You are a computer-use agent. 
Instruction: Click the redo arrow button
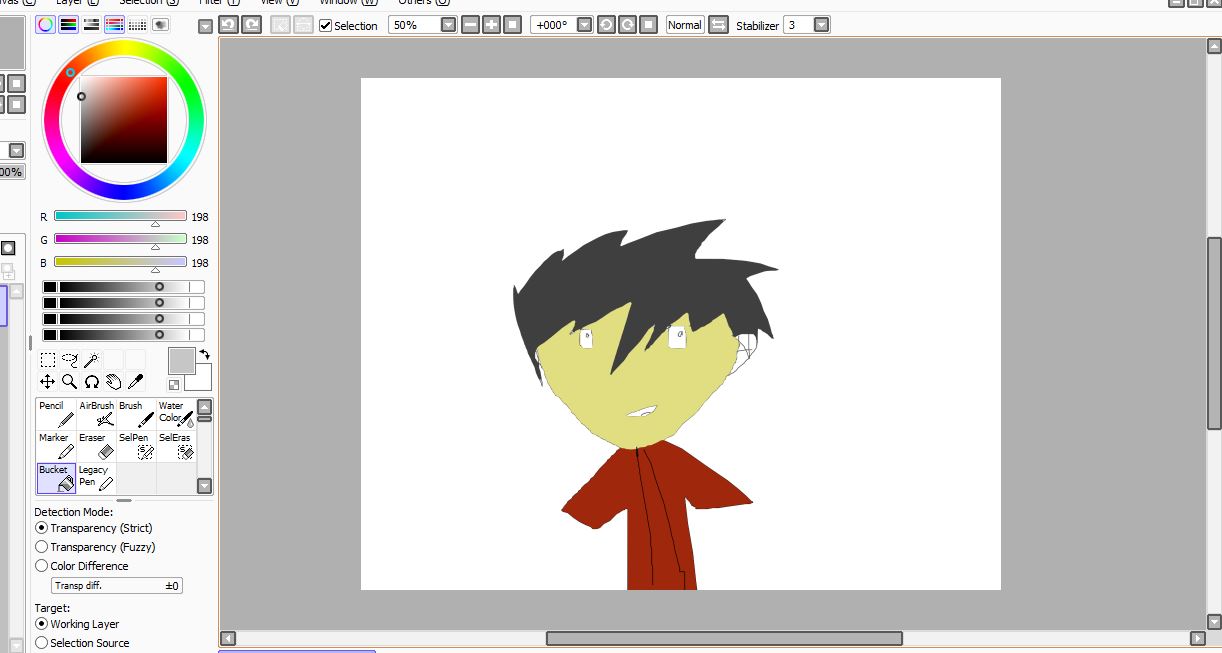[x=252, y=25]
